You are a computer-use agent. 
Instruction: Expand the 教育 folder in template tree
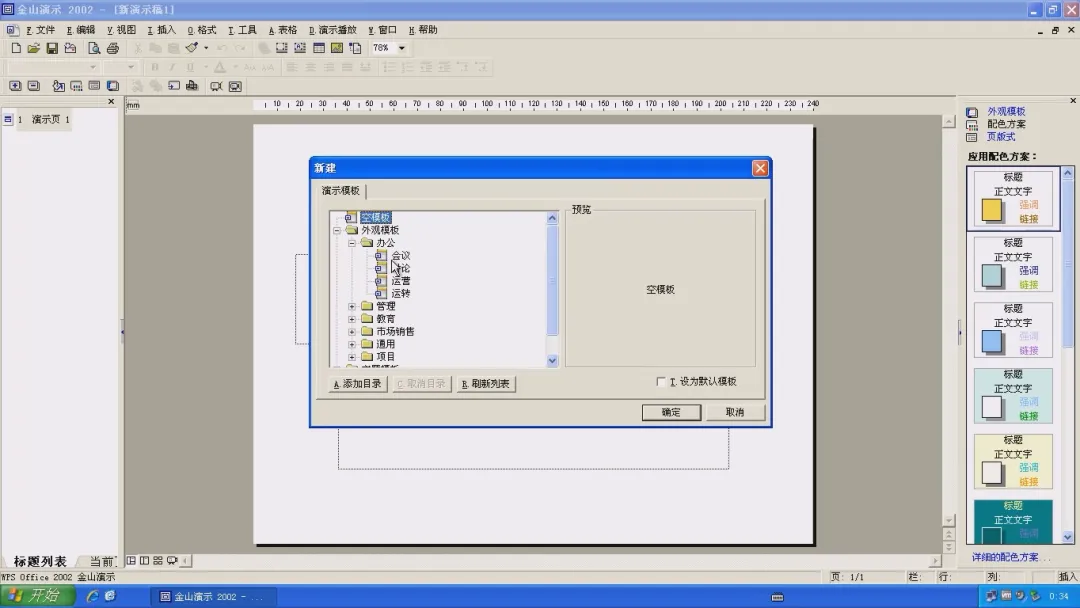pos(352,319)
